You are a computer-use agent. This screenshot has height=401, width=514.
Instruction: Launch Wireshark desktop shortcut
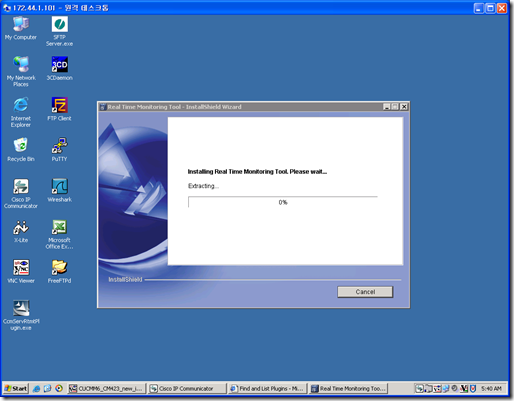tap(60, 190)
